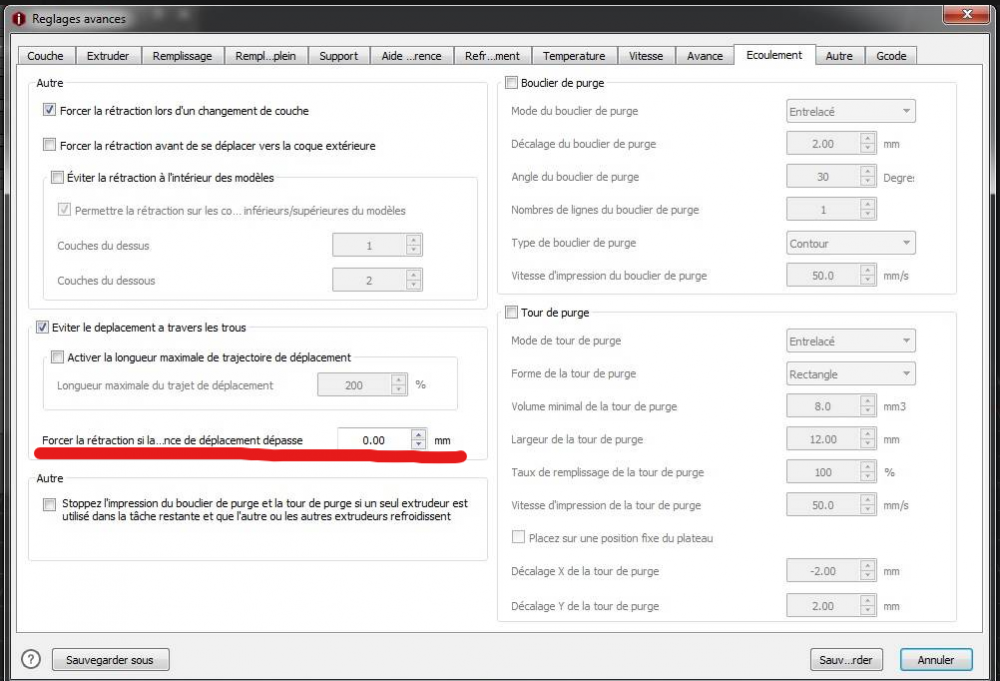Open the Rempl...plein tab
Screen dimensions: 1000x681
[x=265, y=55]
